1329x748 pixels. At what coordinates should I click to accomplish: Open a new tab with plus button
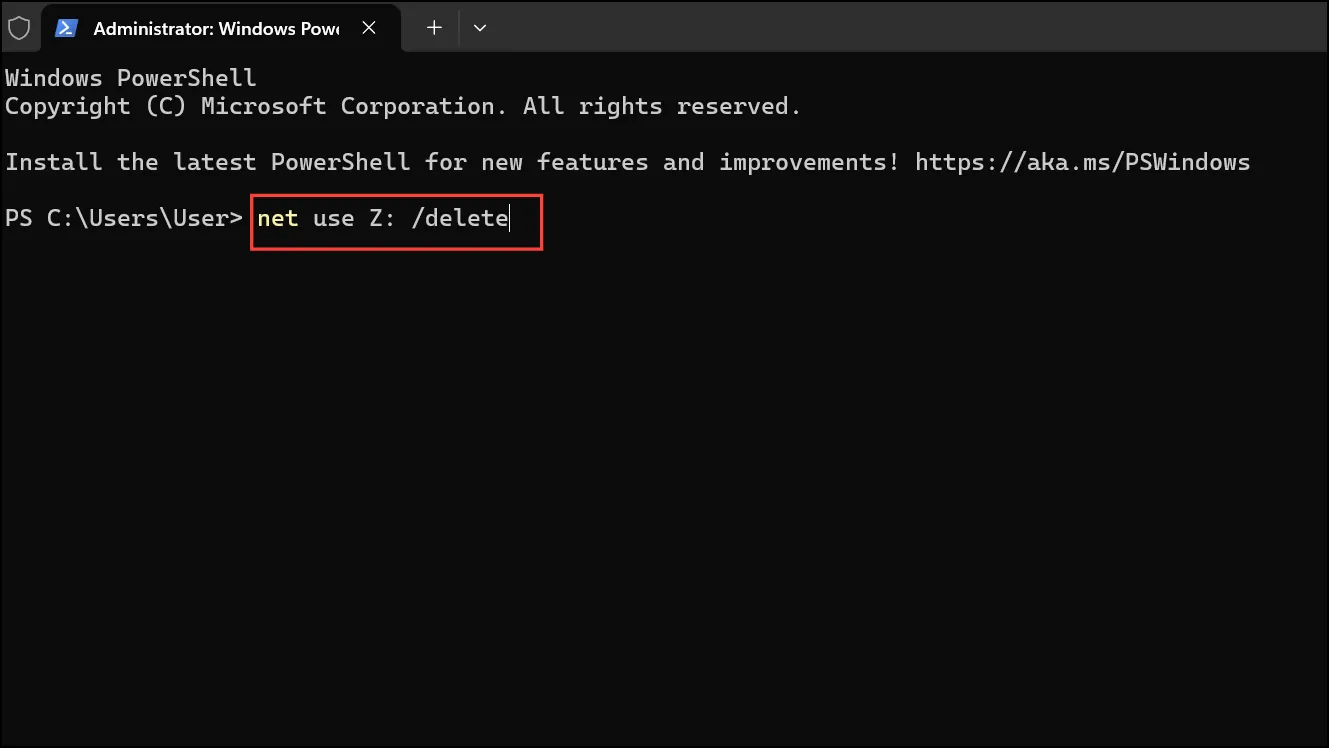tap(434, 28)
